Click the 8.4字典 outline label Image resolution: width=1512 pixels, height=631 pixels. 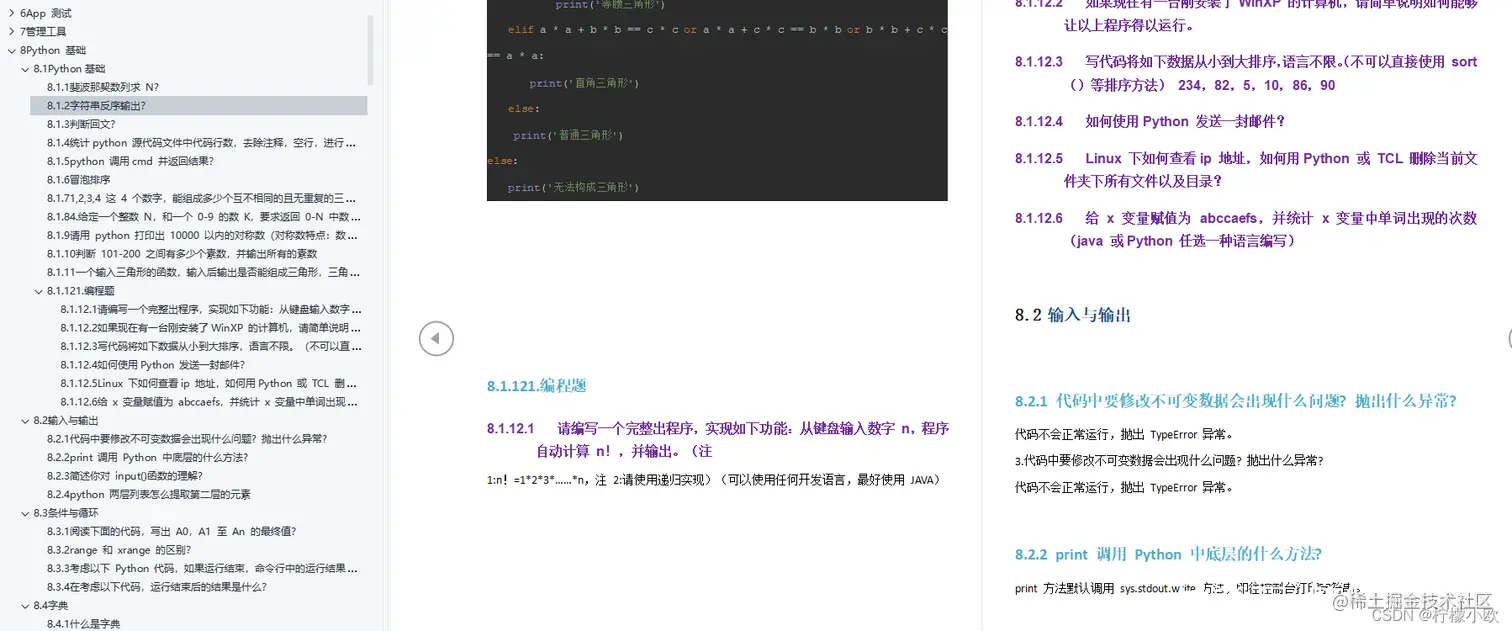[51, 606]
